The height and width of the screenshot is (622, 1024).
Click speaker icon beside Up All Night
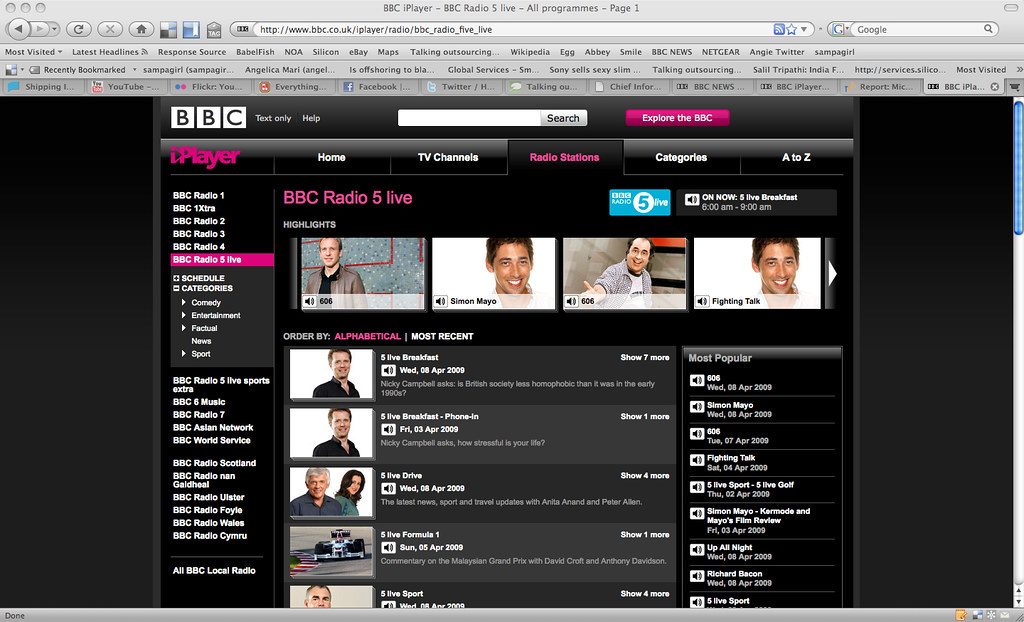[697, 549]
